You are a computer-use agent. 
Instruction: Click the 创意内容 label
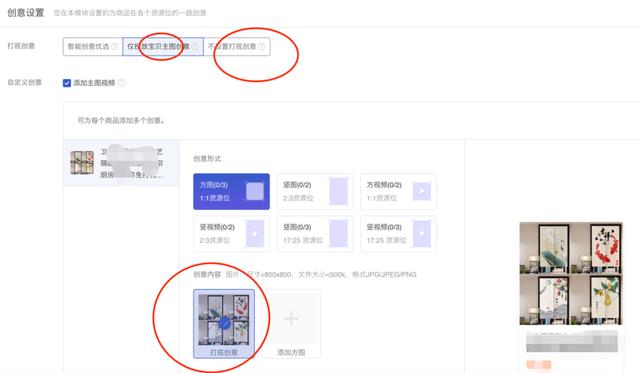point(207,275)
